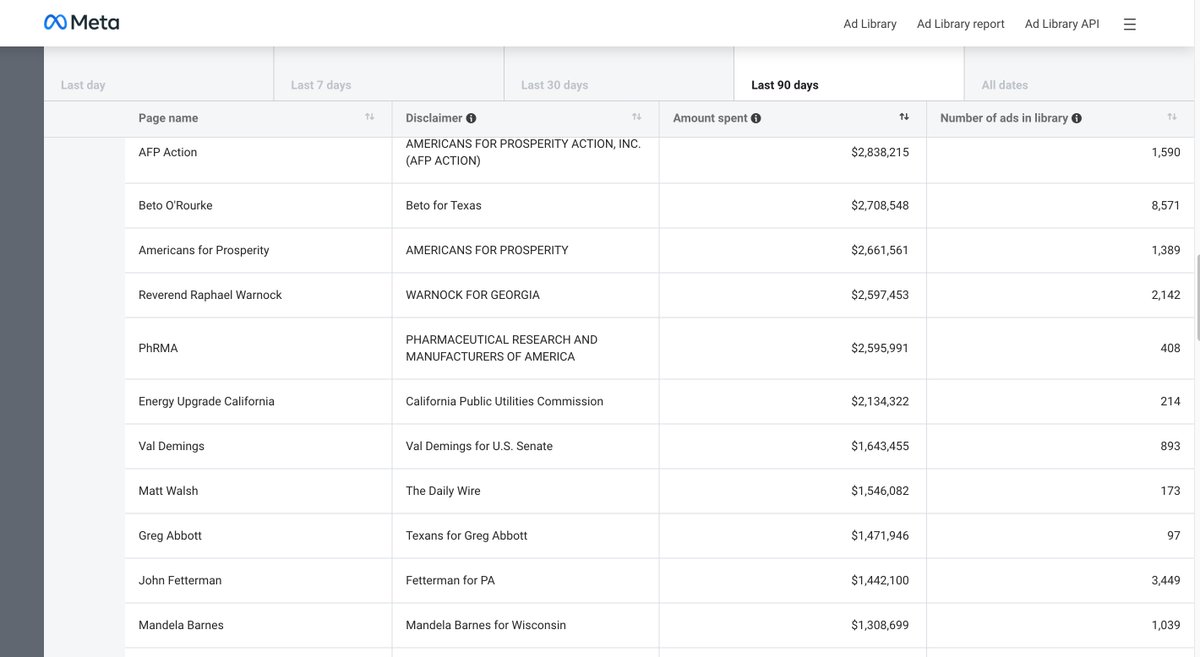Open the Ad Library API link
The width and height of the screenshot is (1200, 657).
point(1062,24)
